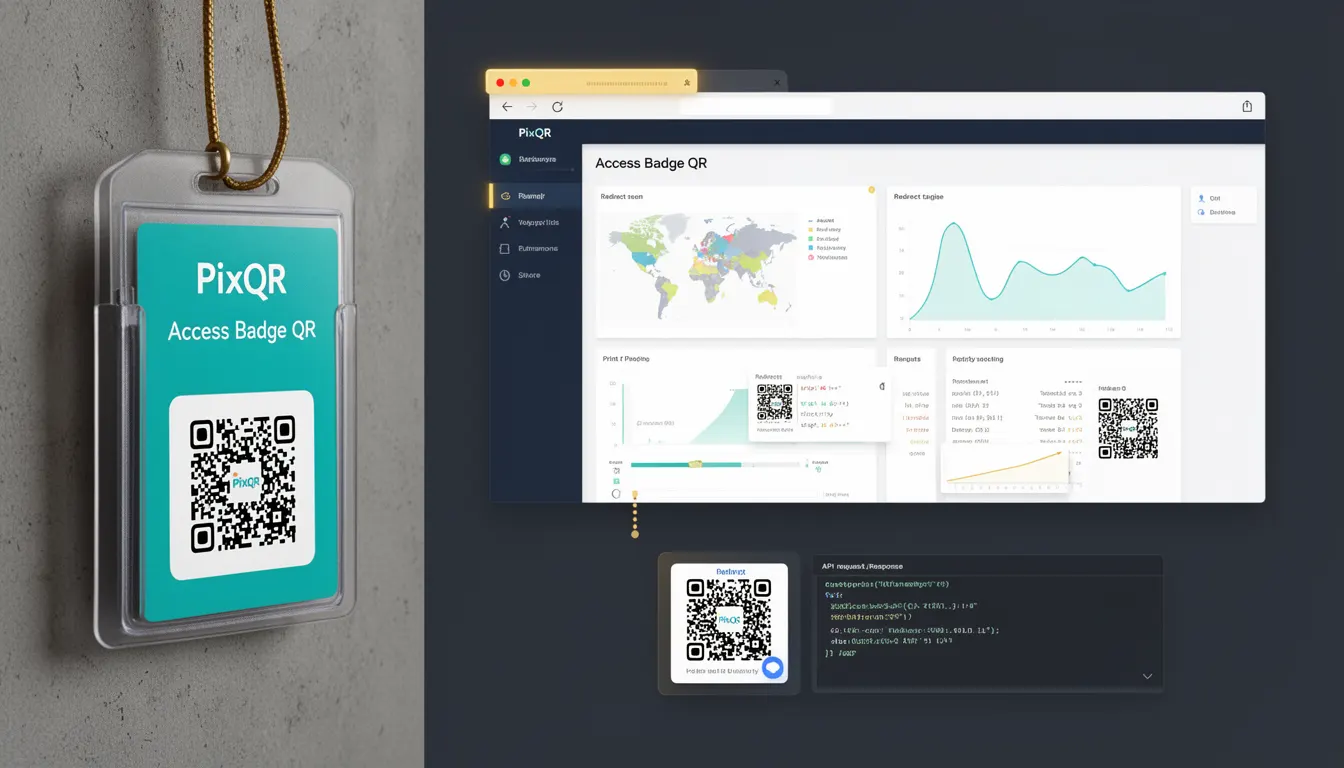
Task: Expand the API request/Response panel chevron
Action: click(1147, 677)
